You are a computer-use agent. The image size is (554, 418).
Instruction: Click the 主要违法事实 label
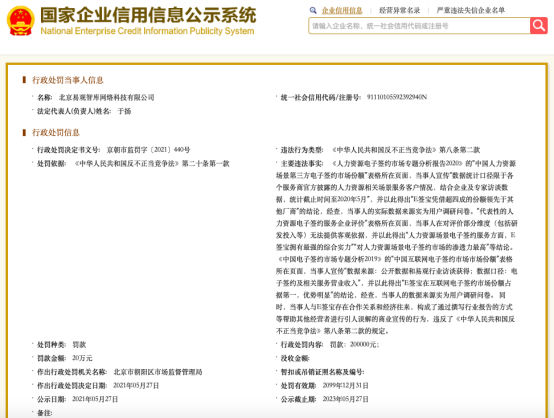pyautogui.click(x=302, y=164)
